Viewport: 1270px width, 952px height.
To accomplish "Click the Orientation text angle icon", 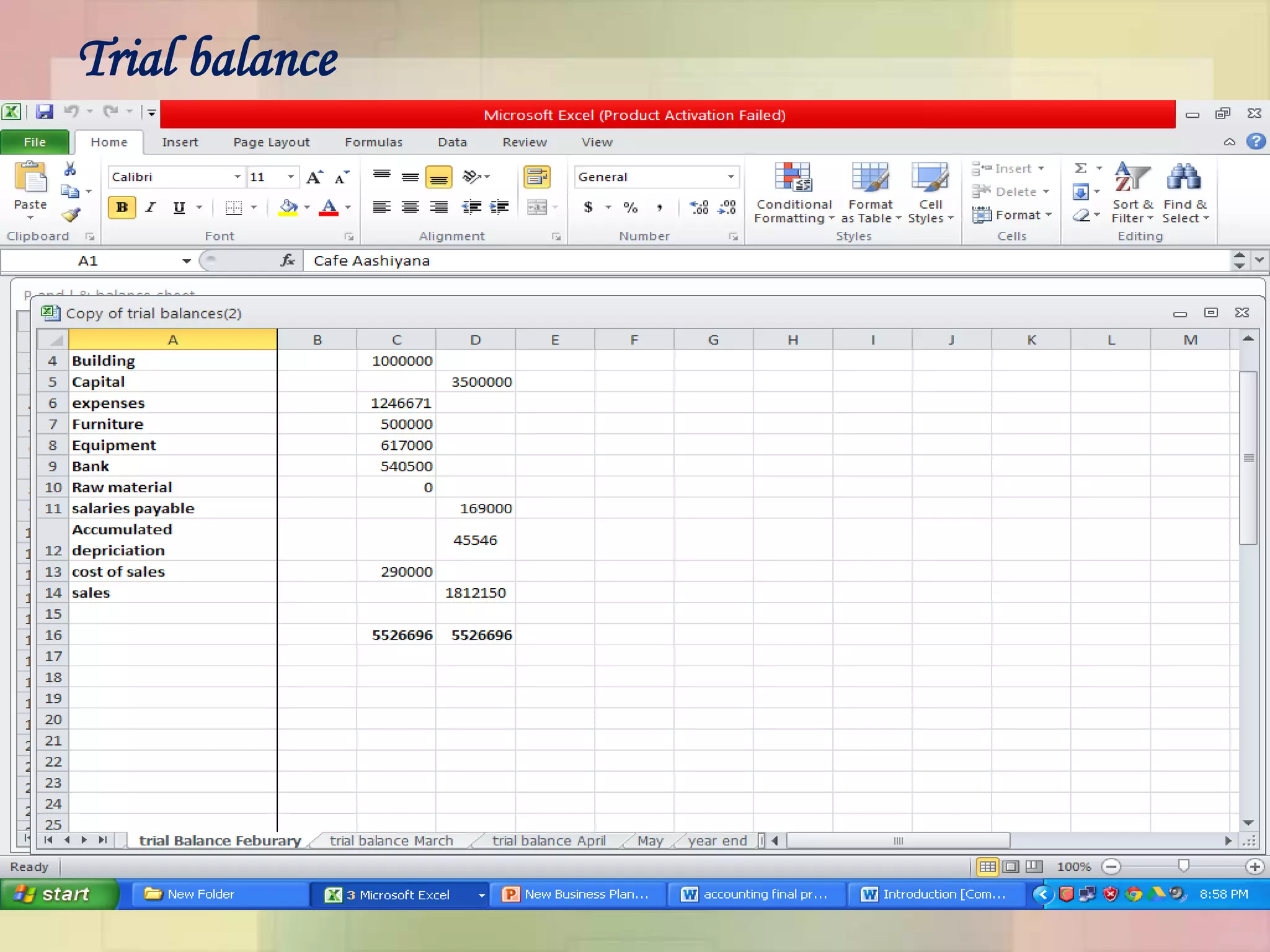I will pyautogui.click(x=471, y=177).
